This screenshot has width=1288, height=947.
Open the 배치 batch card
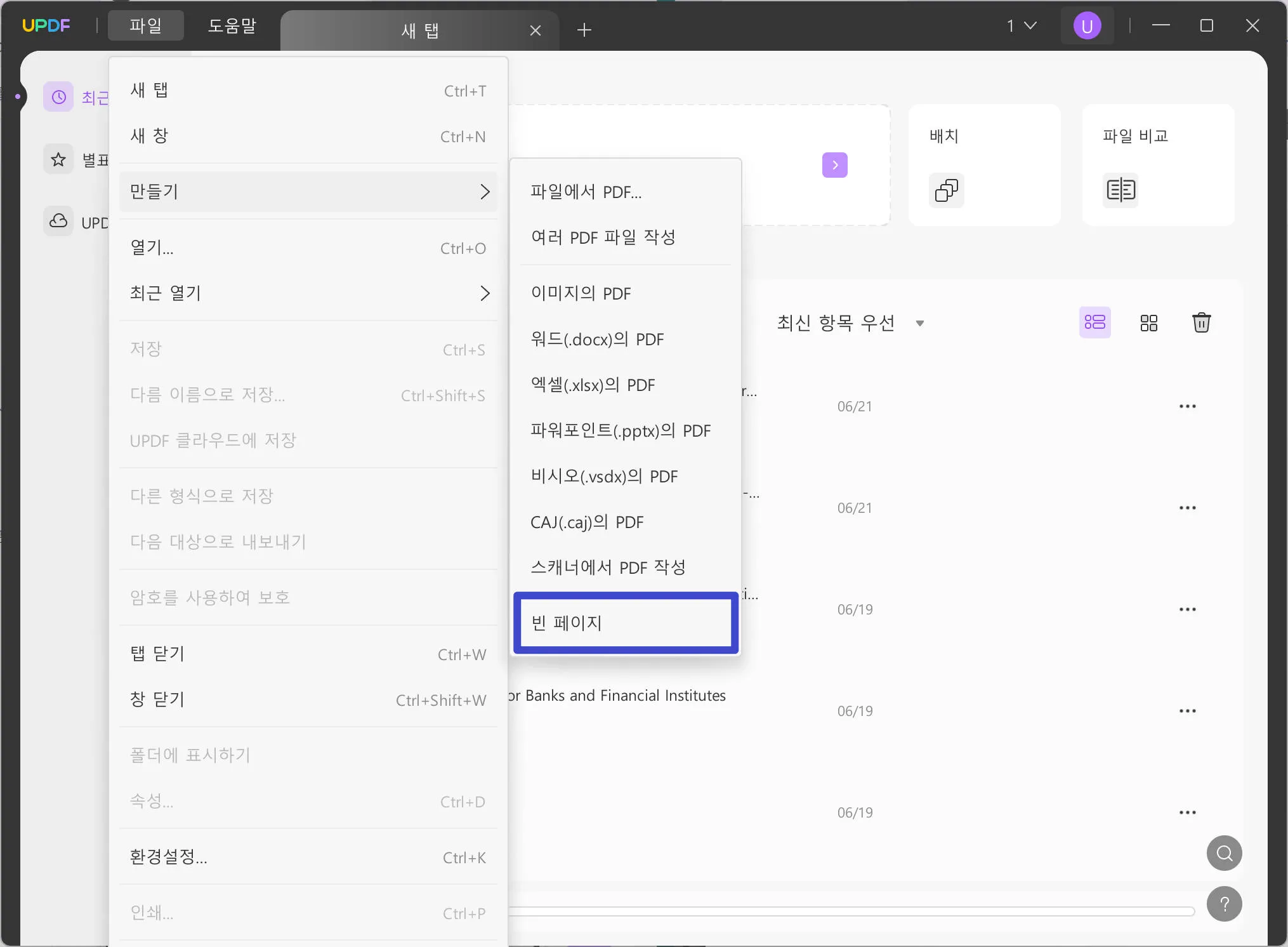(x=985, y=165)
